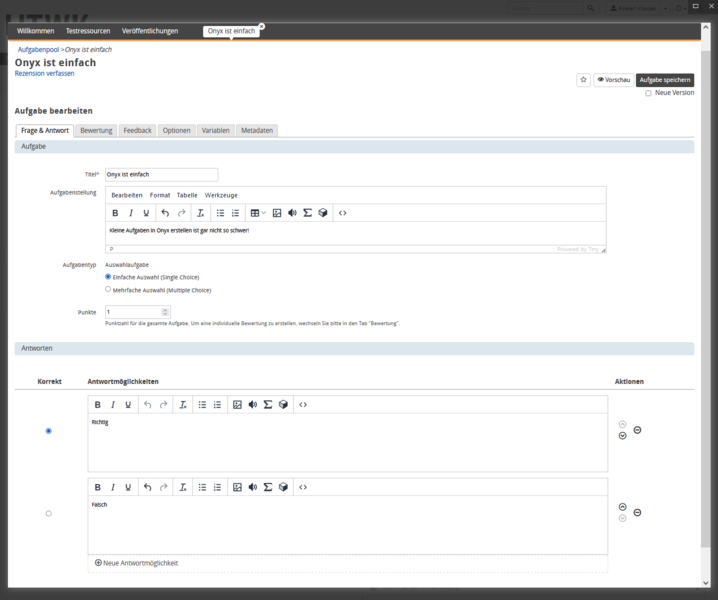Open Vorschau preview
The width and height of the screenshot is (718, 600).
[x=614, y=80]
